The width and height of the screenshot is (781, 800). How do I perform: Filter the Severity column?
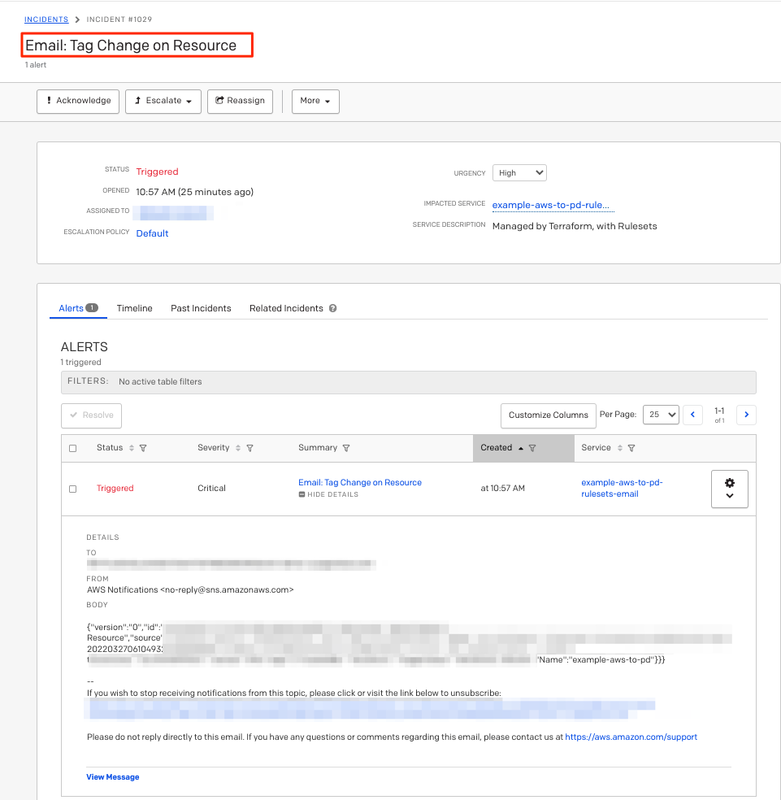(250, 448)
